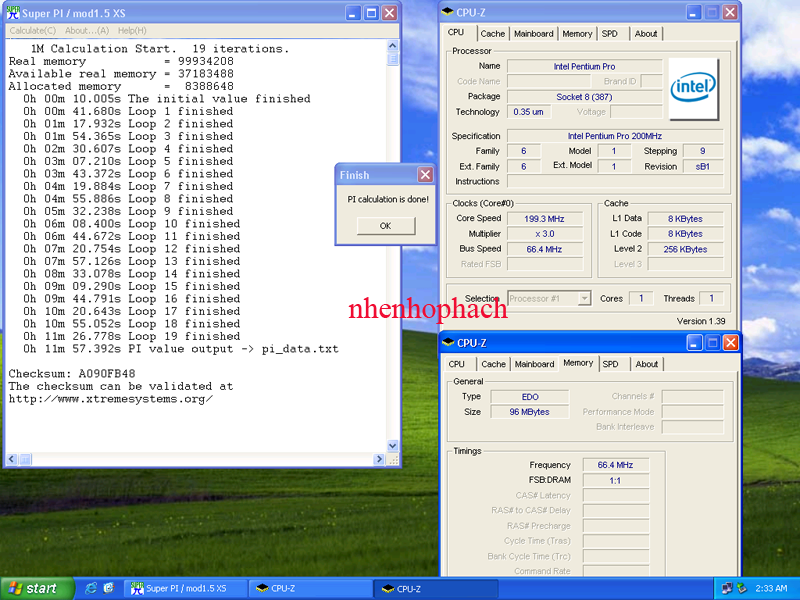The height and width of the screenshot is (600, 800).
Task: Click the Name field Intel Pentium Pro
Action: tap(584, 66)
